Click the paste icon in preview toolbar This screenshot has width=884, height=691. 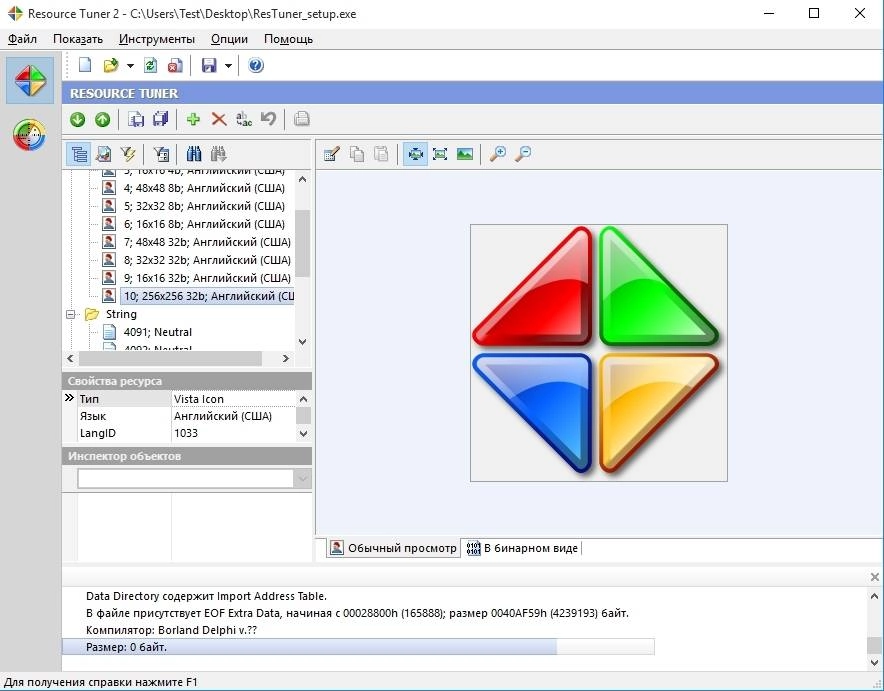[382, 154]
